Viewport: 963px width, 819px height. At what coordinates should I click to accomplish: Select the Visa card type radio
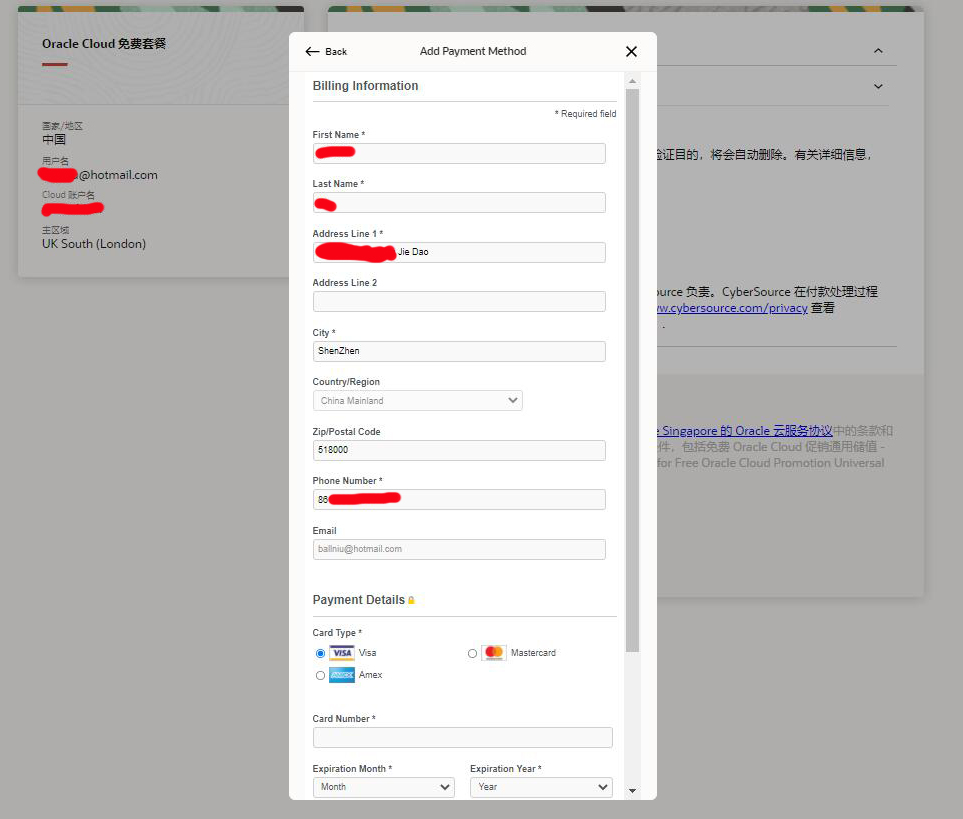pos(320,653)
